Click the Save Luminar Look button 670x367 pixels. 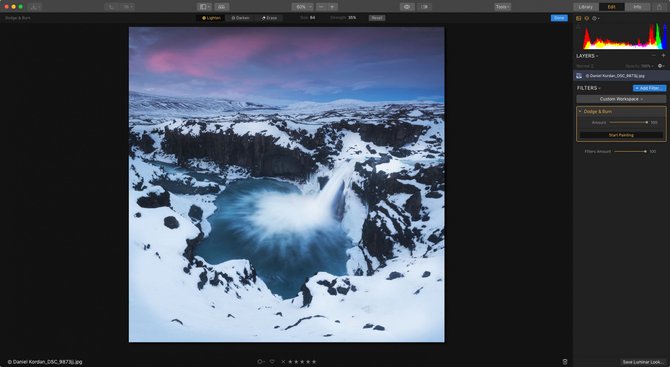click(x=643, y=362)
